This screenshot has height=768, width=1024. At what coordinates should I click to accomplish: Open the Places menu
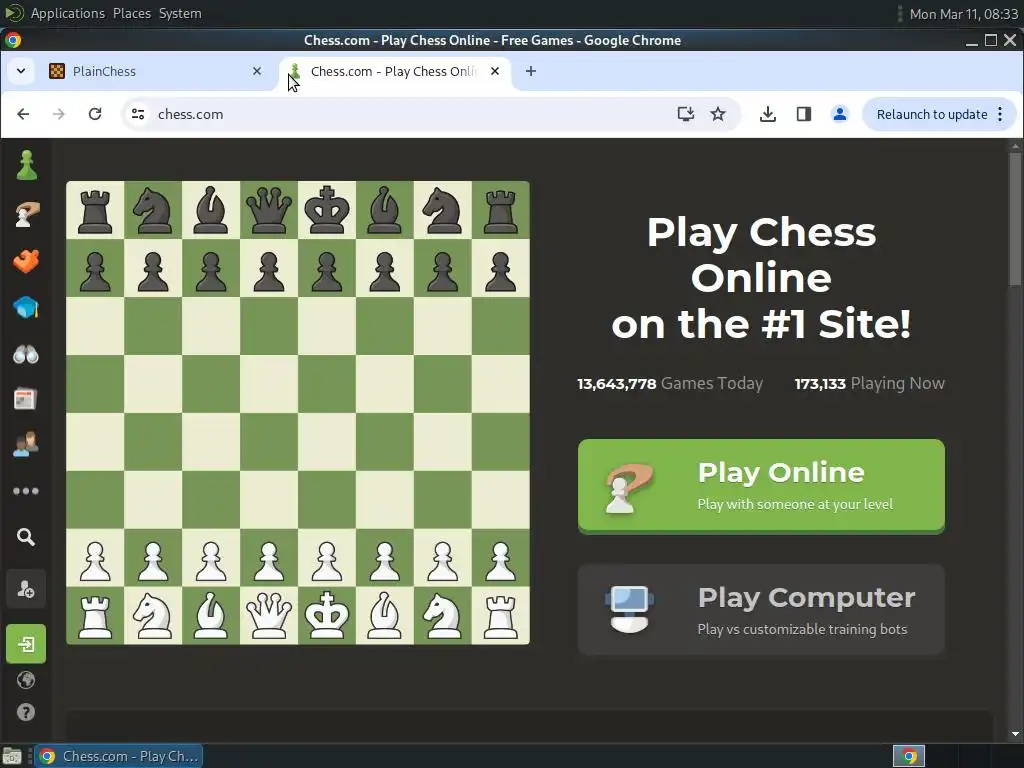click(x=132, y=13)
